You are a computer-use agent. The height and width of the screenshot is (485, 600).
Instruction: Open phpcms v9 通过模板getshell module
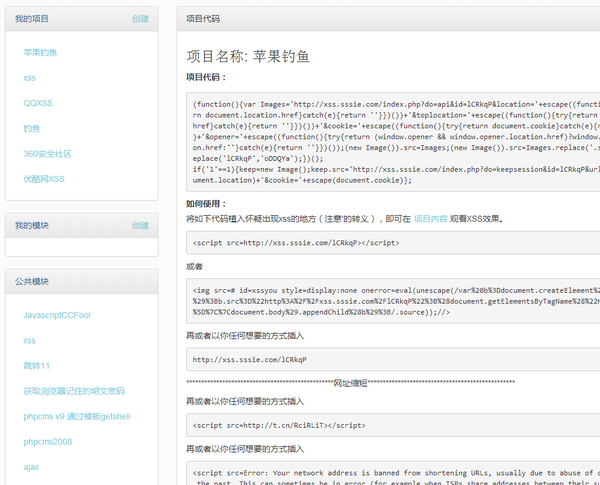pyautogui.click(x=77, y=416)
